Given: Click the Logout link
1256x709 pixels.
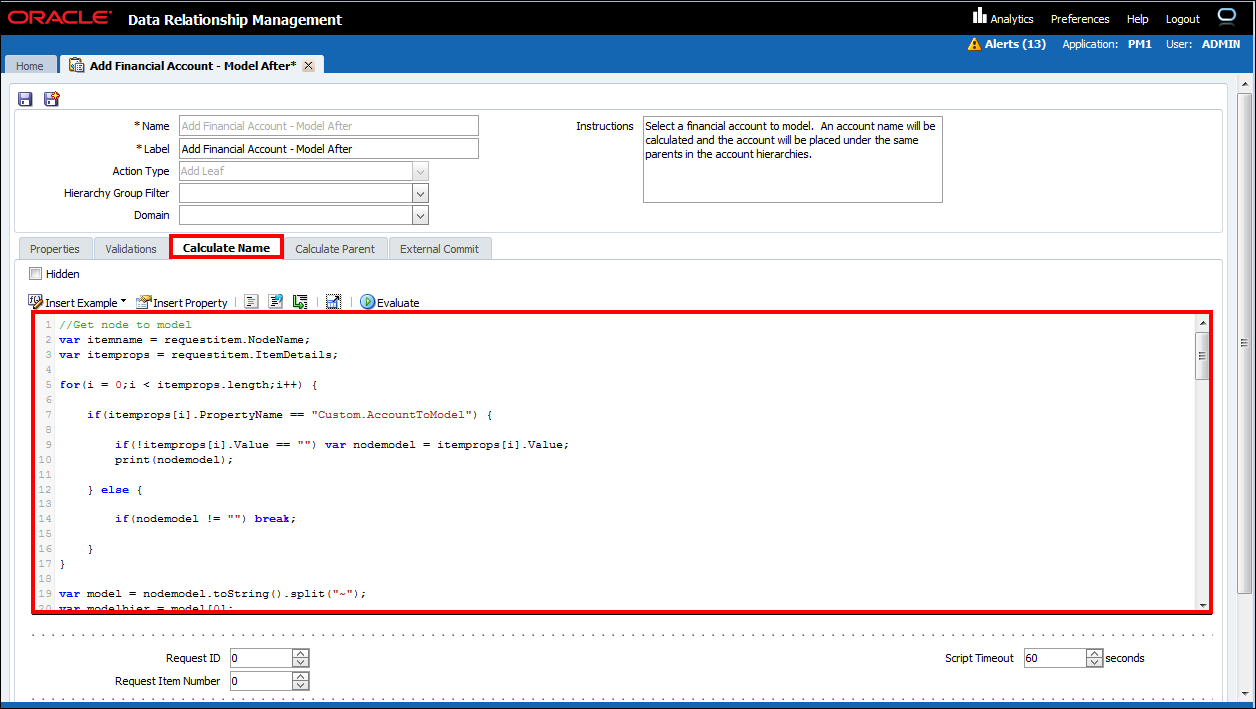Looking at the screenshot, I should 1183,19.
